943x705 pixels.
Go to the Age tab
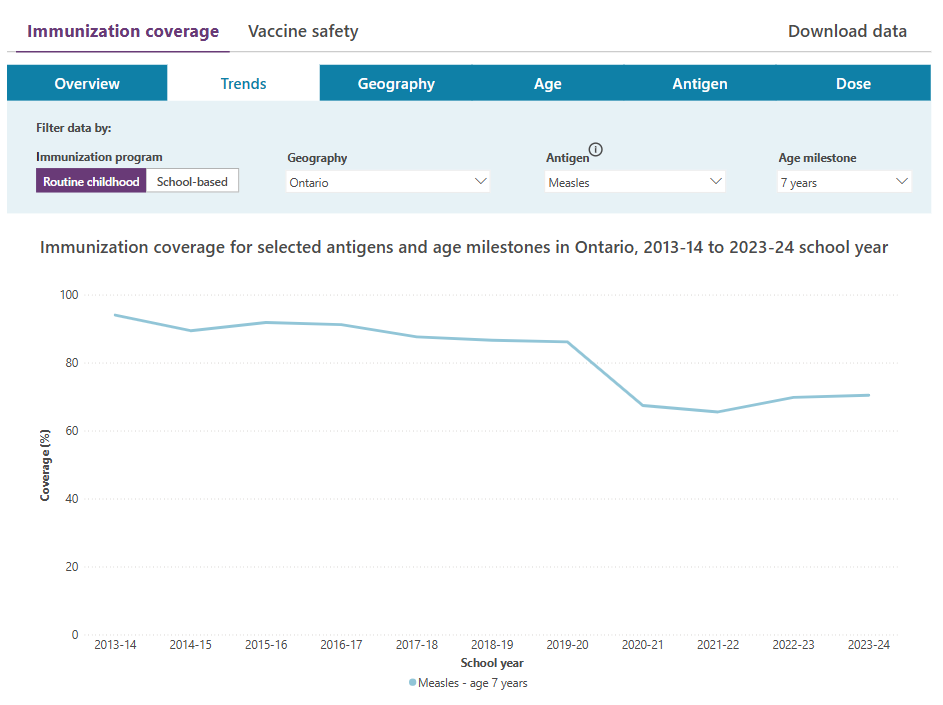tap(548, 84)
